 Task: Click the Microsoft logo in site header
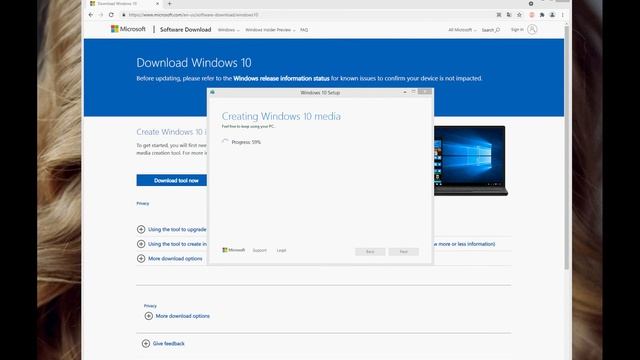pyautogui.click(x=128, y=29)
